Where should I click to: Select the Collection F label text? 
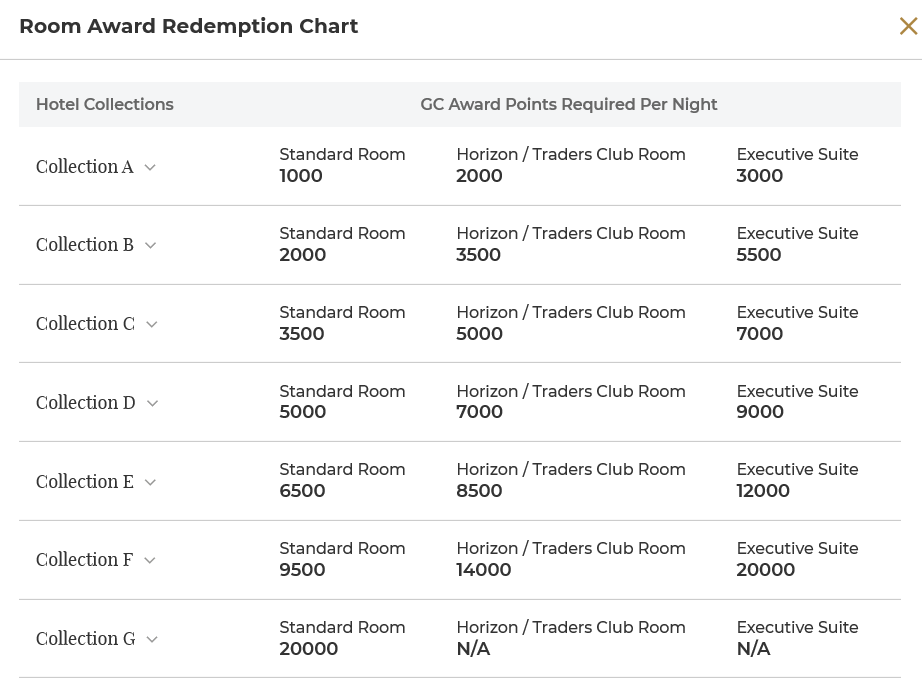point(84,560)
